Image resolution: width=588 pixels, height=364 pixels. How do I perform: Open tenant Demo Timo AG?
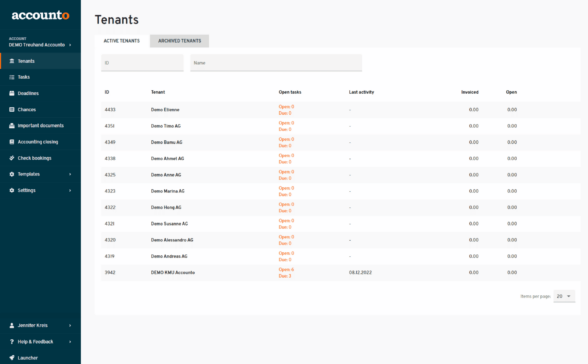[166, 126]
